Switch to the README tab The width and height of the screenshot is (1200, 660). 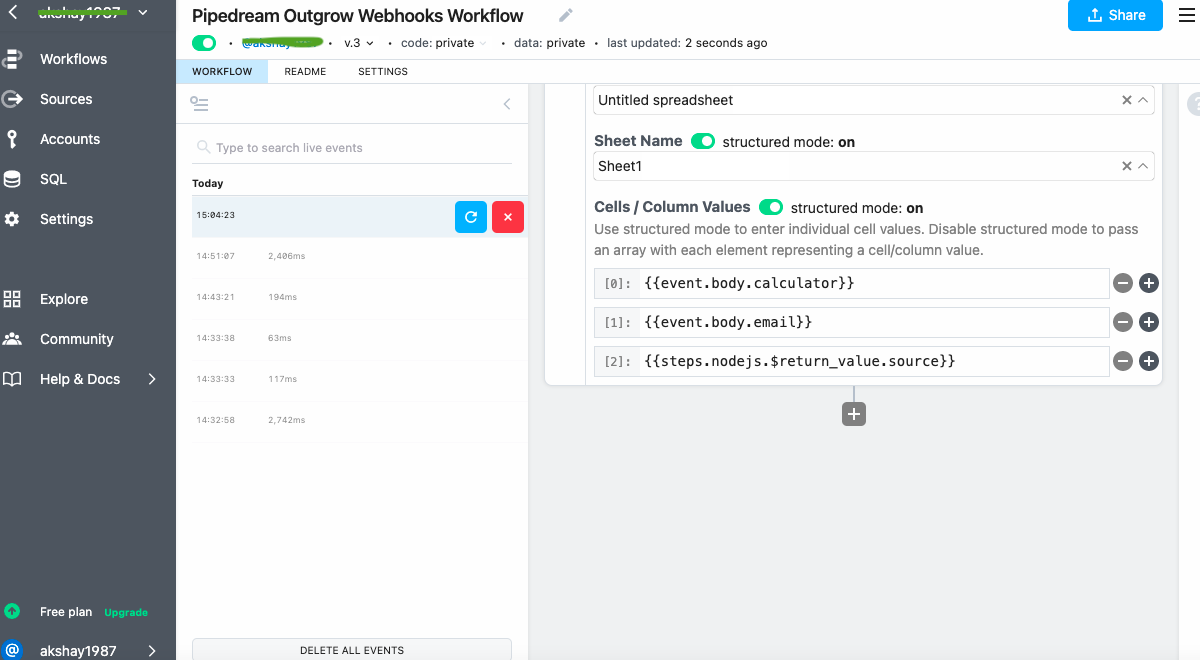[305, 72]
